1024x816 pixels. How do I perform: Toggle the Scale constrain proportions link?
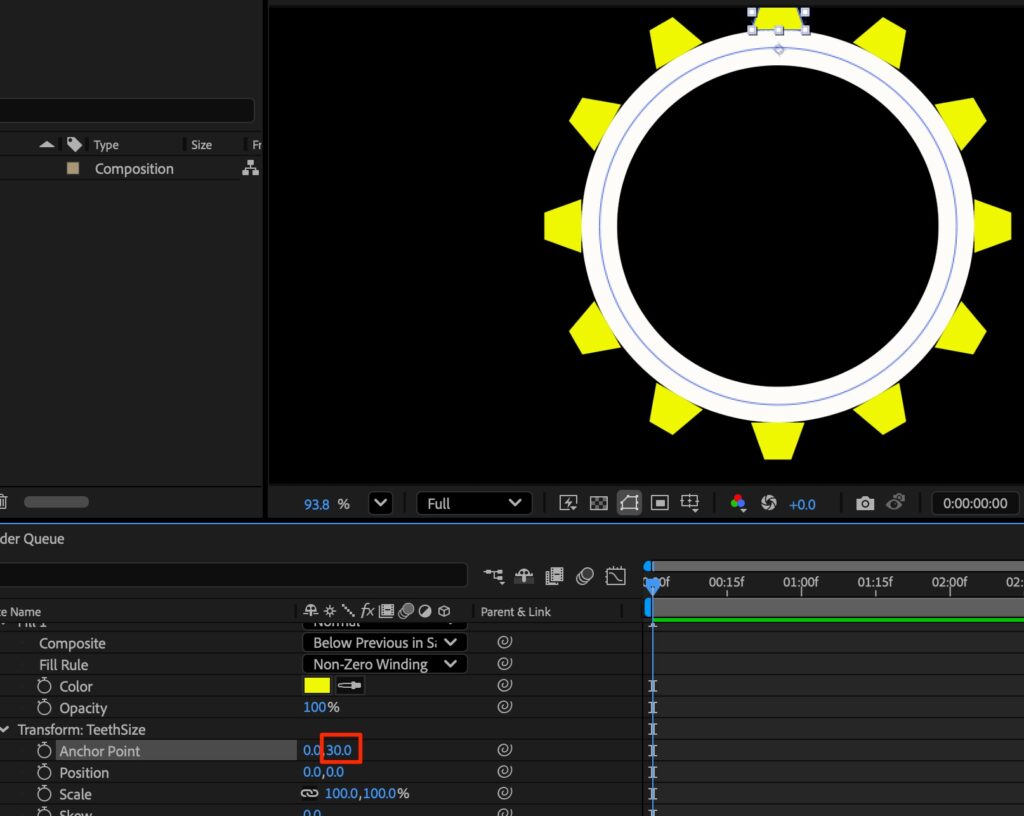tap(310, 794)
